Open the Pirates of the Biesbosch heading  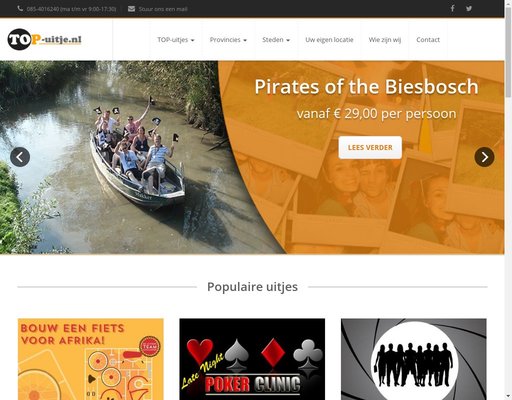click(x=366, y=87)
